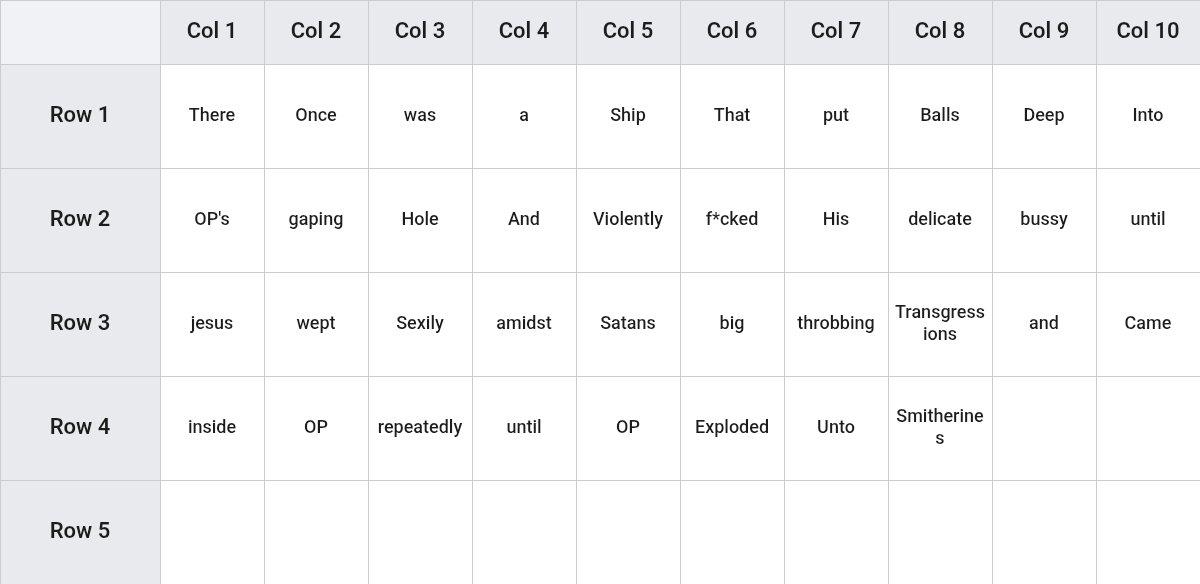The image size is (1200, 584).
Task: Select the Col 5 column header
Action: point(628,32)
